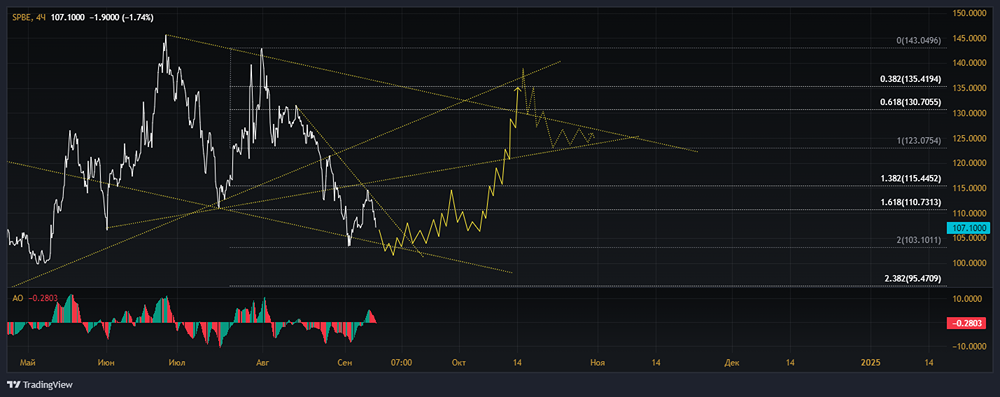1000x397 pixels.
Task: Click the 130.0000 price axis label
Action: click(969, 114)
